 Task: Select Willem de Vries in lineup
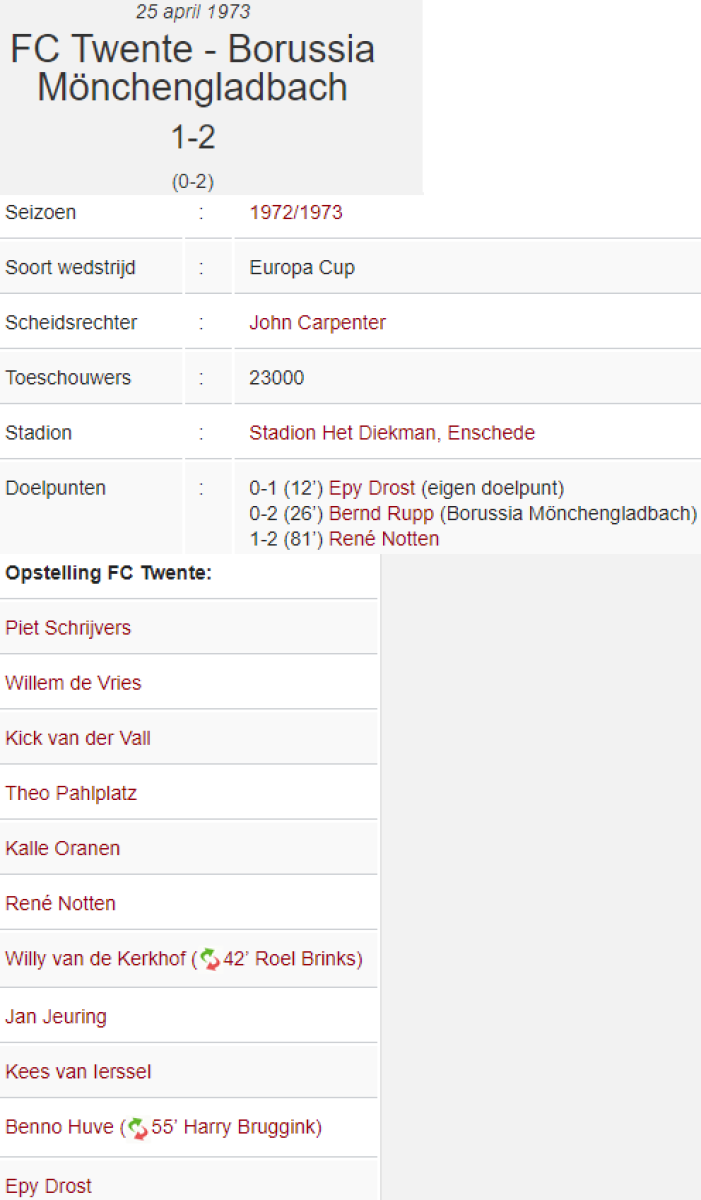click(x=73, y=683)
